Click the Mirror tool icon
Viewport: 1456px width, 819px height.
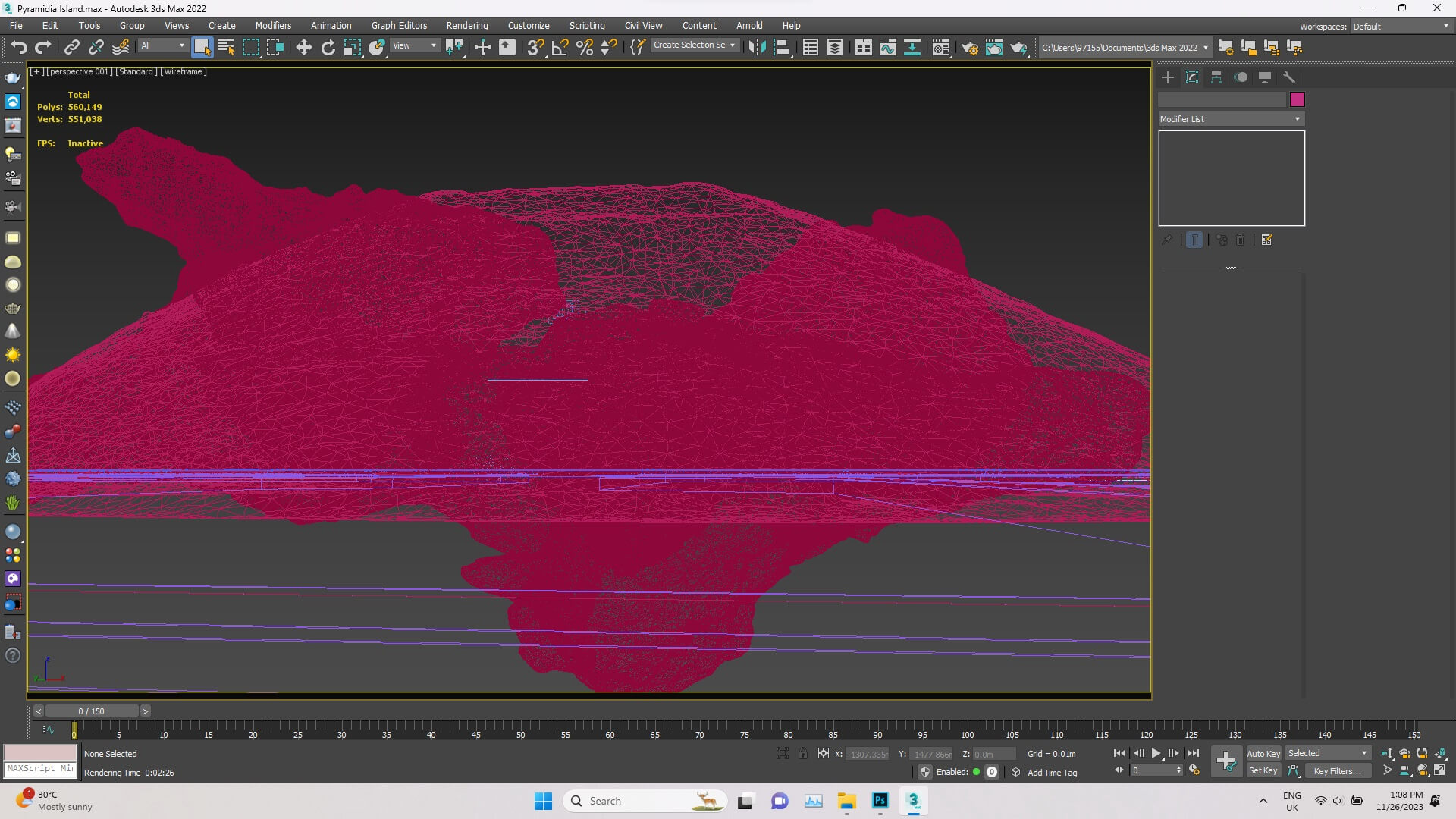[x=756, y=48]
